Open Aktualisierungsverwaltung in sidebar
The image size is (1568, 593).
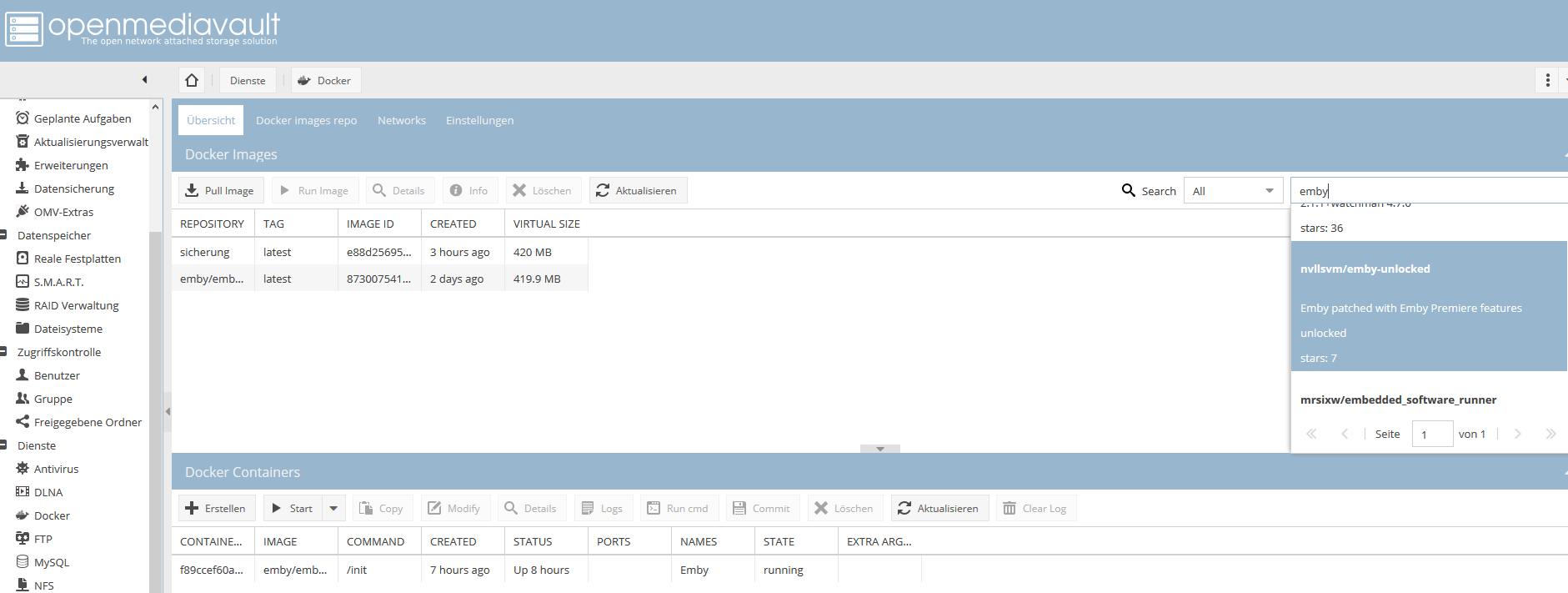click(82, 142)
